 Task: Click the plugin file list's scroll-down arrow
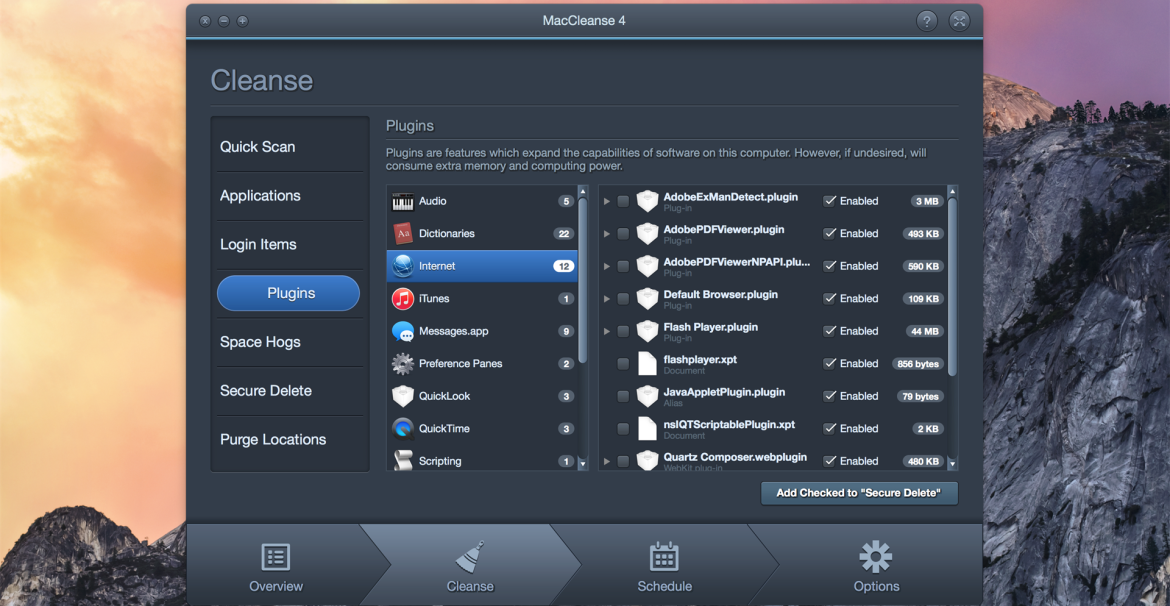(x=952, y=464)
